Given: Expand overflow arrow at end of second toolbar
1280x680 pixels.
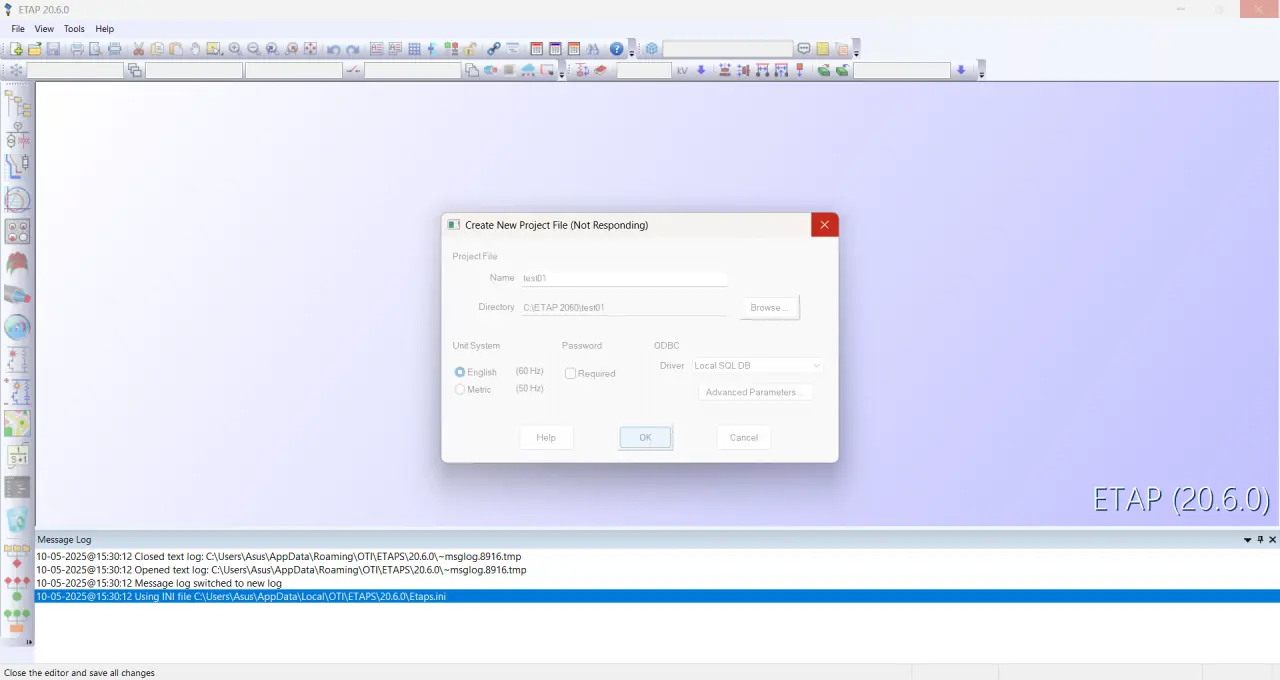Looking at the screenshot, I should pos(981,72).
